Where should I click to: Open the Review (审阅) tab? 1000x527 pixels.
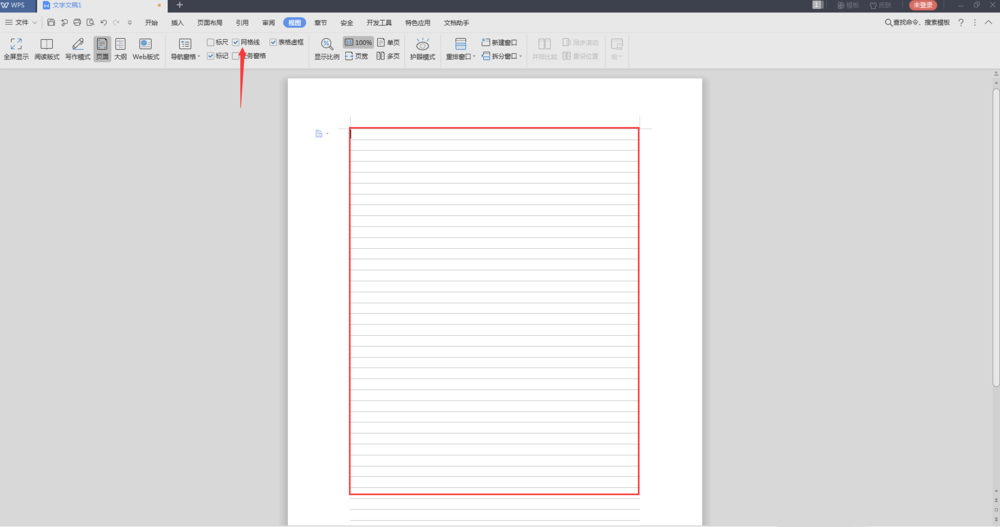point(268,22)
